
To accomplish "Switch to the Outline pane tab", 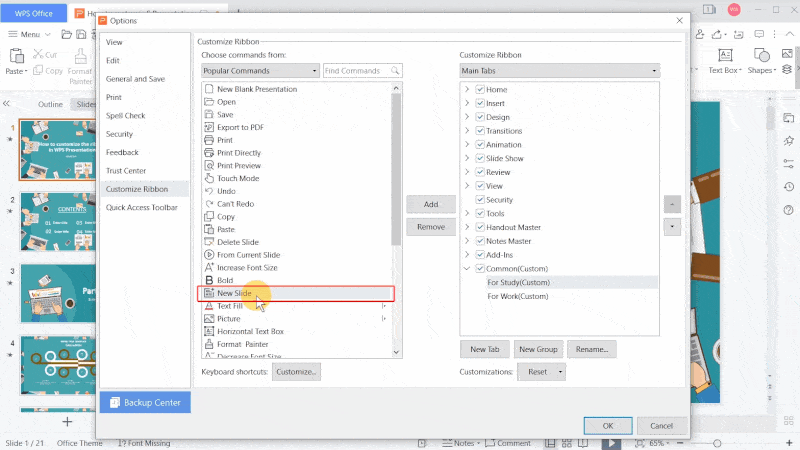I will pos(50,104).
